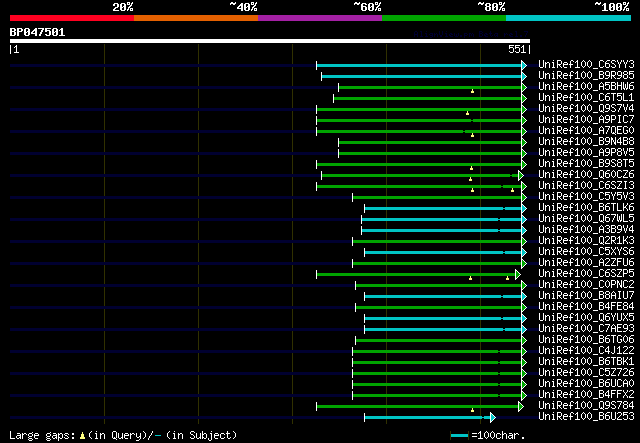
Task: Click the purple ~60% identity legend segment
Action: [320, 18]
